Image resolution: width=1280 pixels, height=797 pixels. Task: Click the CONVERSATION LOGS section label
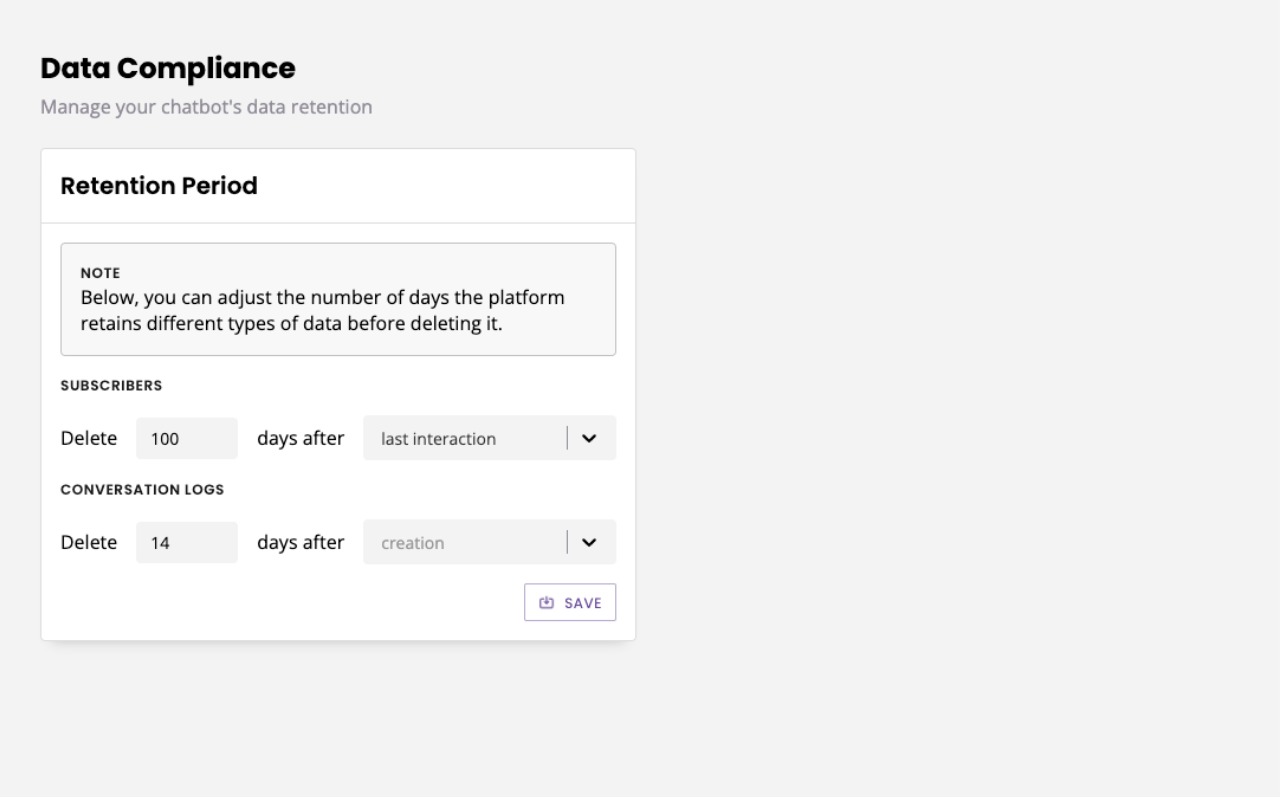click(x=142, y=489)
